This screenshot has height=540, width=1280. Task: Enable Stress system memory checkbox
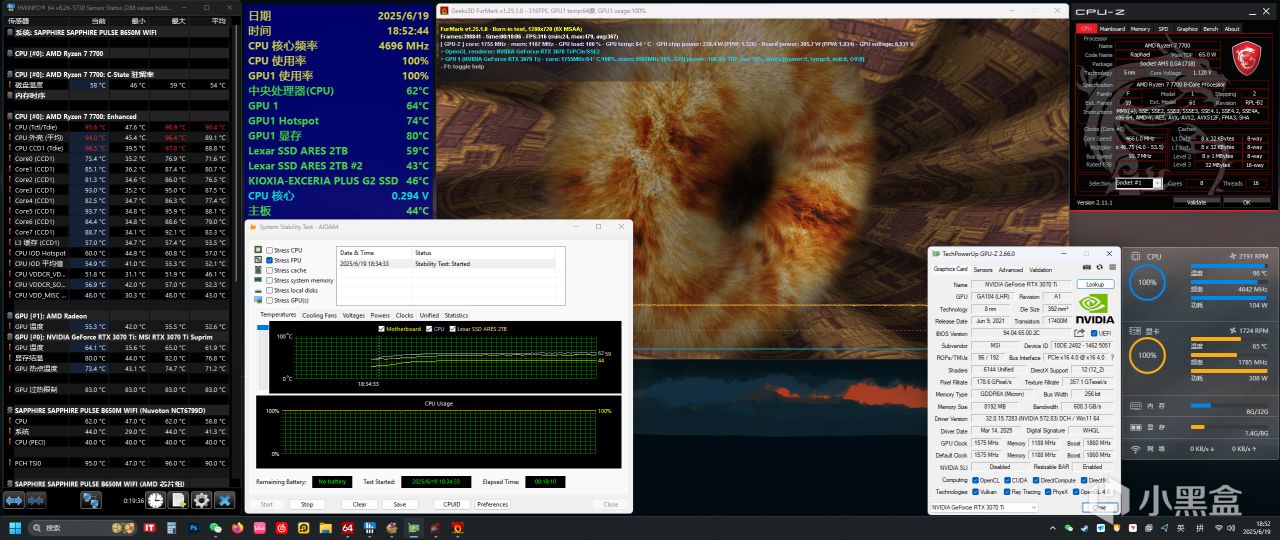[x=269, y=280]
